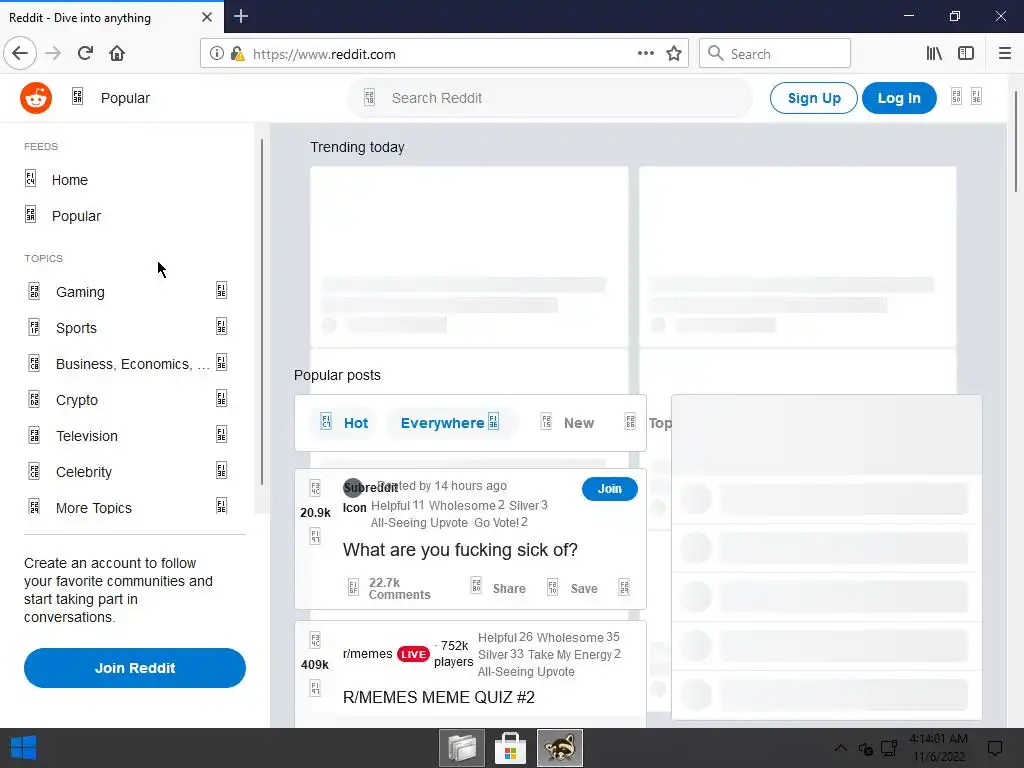Open the browser Library icon
Screen dimensions: 1024x768
934,54
